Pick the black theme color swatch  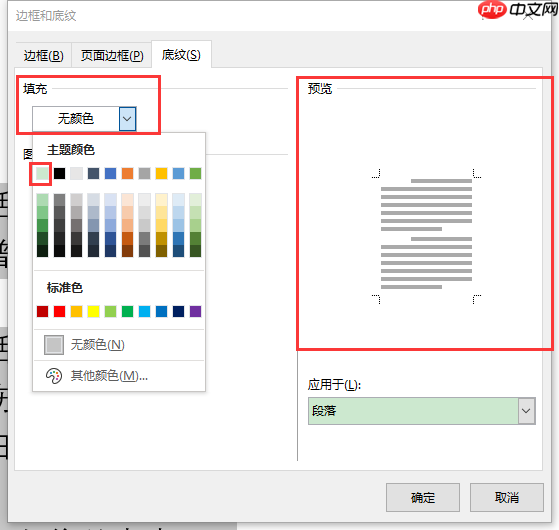coord(60,174)
